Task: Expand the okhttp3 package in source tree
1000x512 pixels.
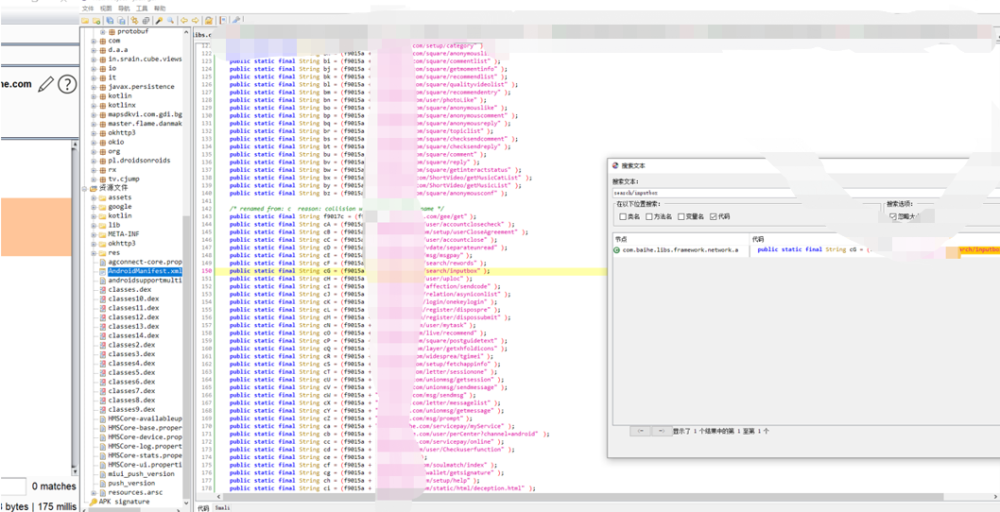Action: [x=93, y=133]
